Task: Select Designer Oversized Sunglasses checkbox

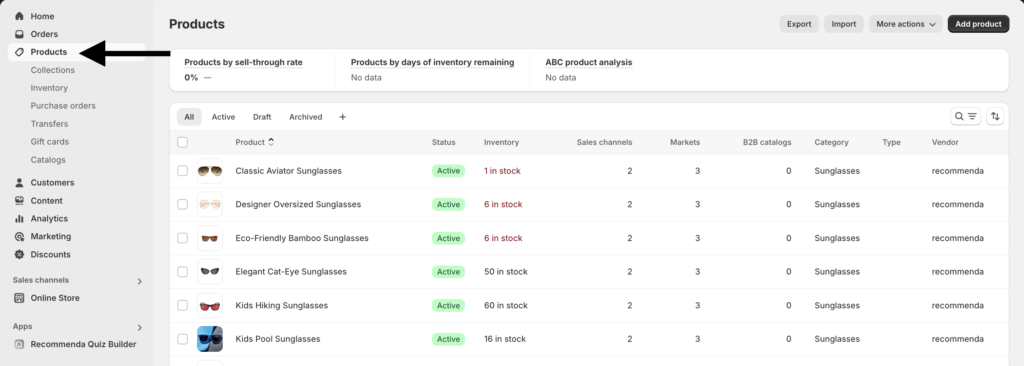Action: click(x=182, y=205)
